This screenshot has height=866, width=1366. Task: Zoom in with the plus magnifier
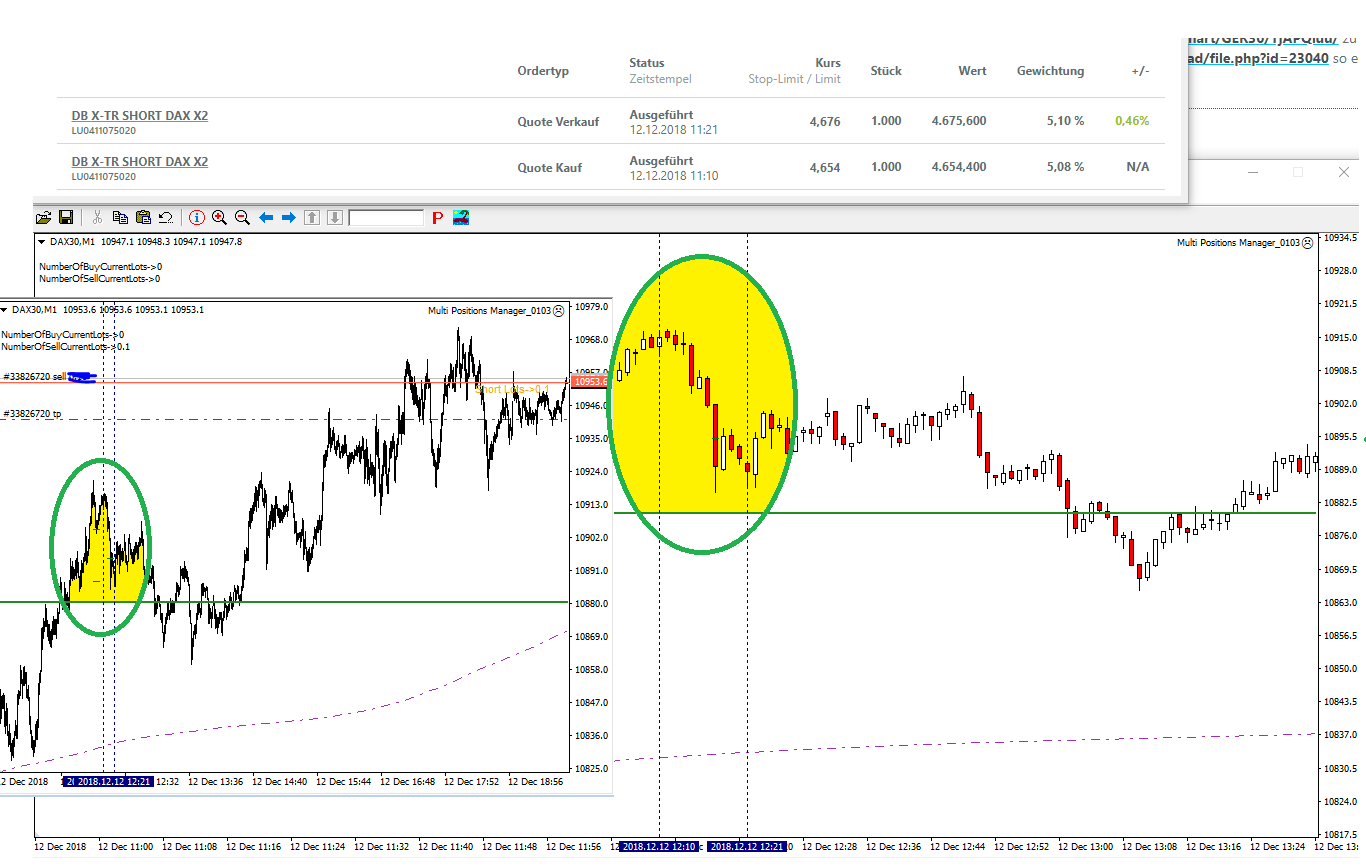(x=219, y=217)
